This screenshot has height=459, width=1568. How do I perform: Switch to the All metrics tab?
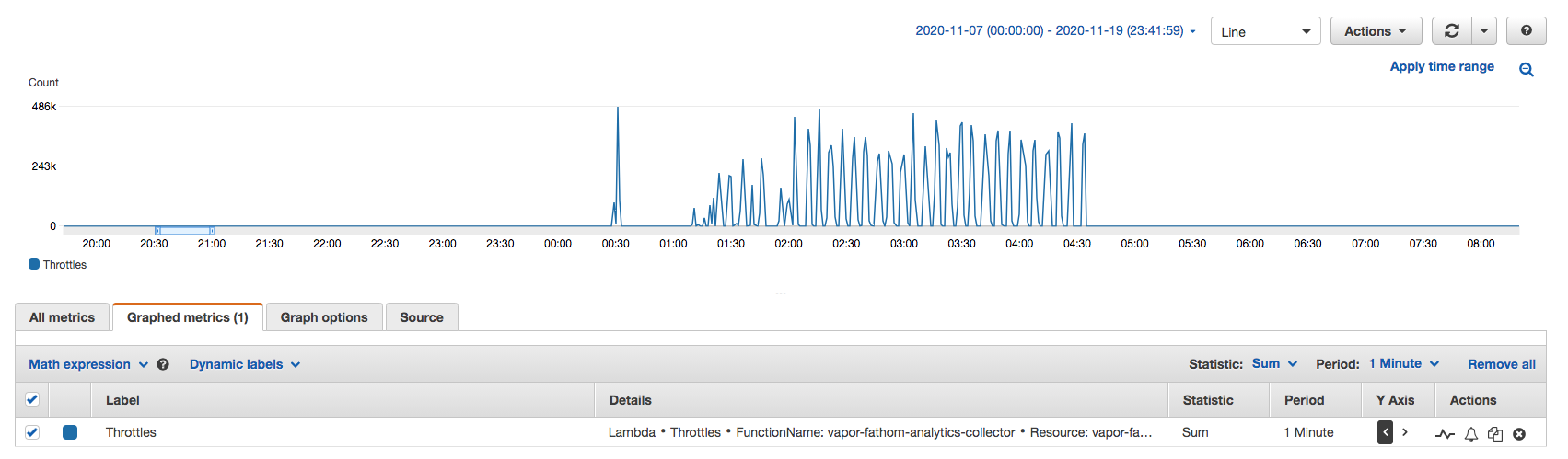coord(62,317)
